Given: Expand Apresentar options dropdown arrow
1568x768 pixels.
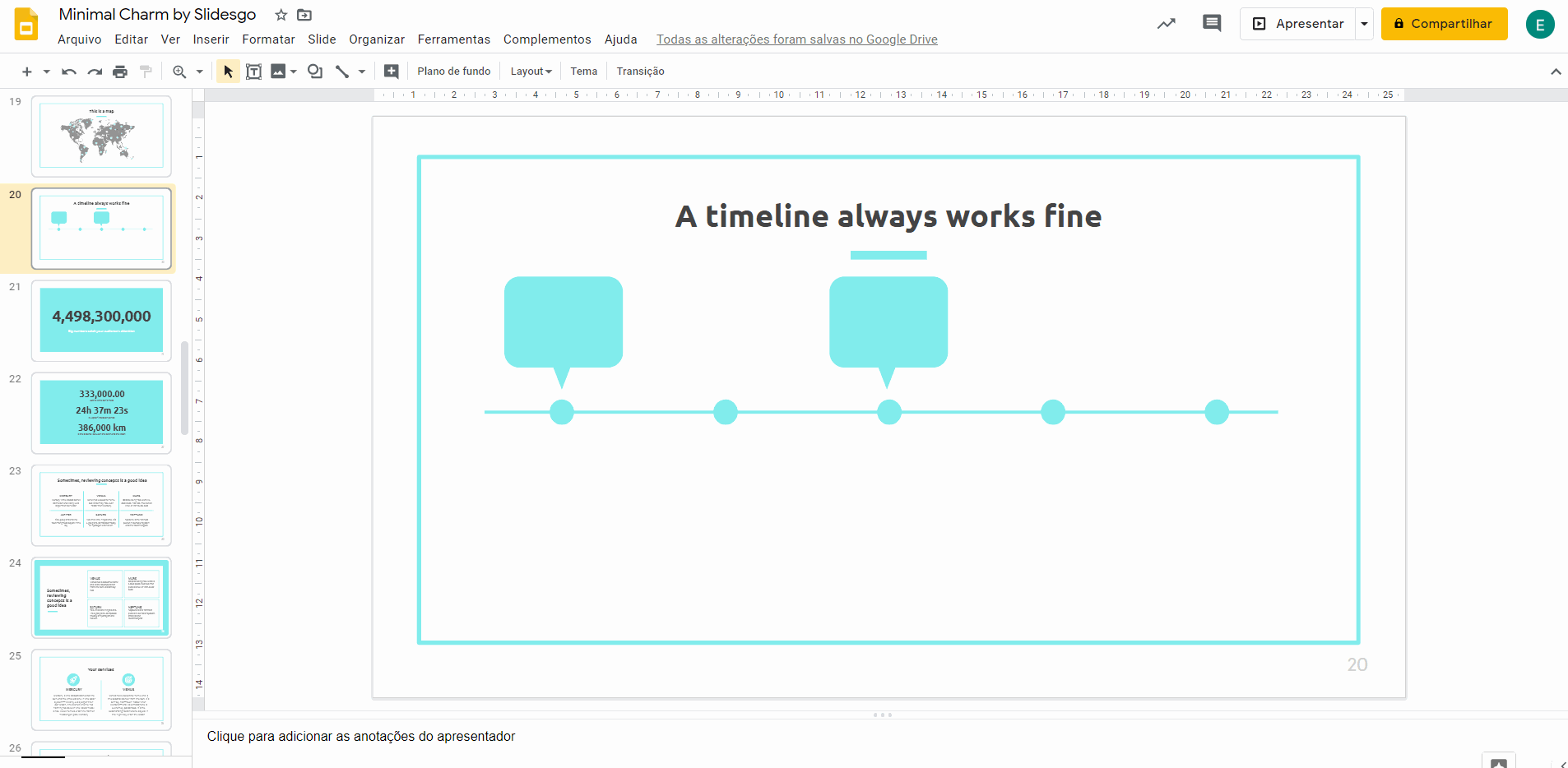Looking at the screenshot, I should [1365, 24].
